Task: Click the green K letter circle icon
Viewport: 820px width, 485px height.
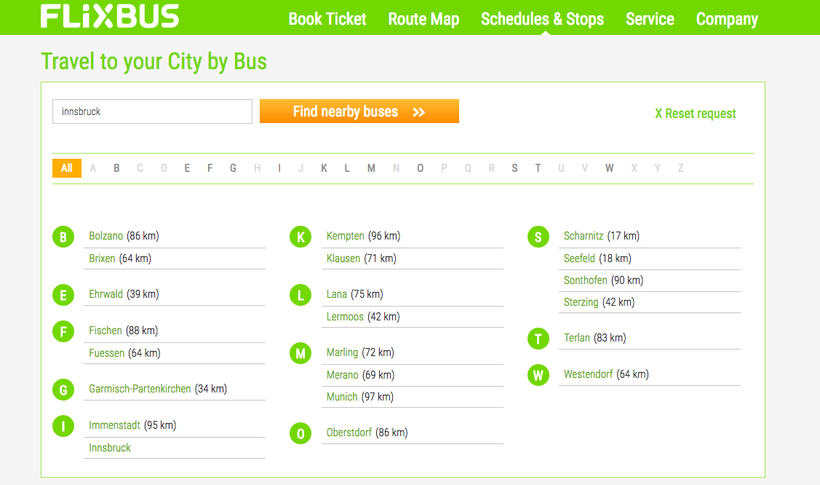Action: tap(300, 237)
